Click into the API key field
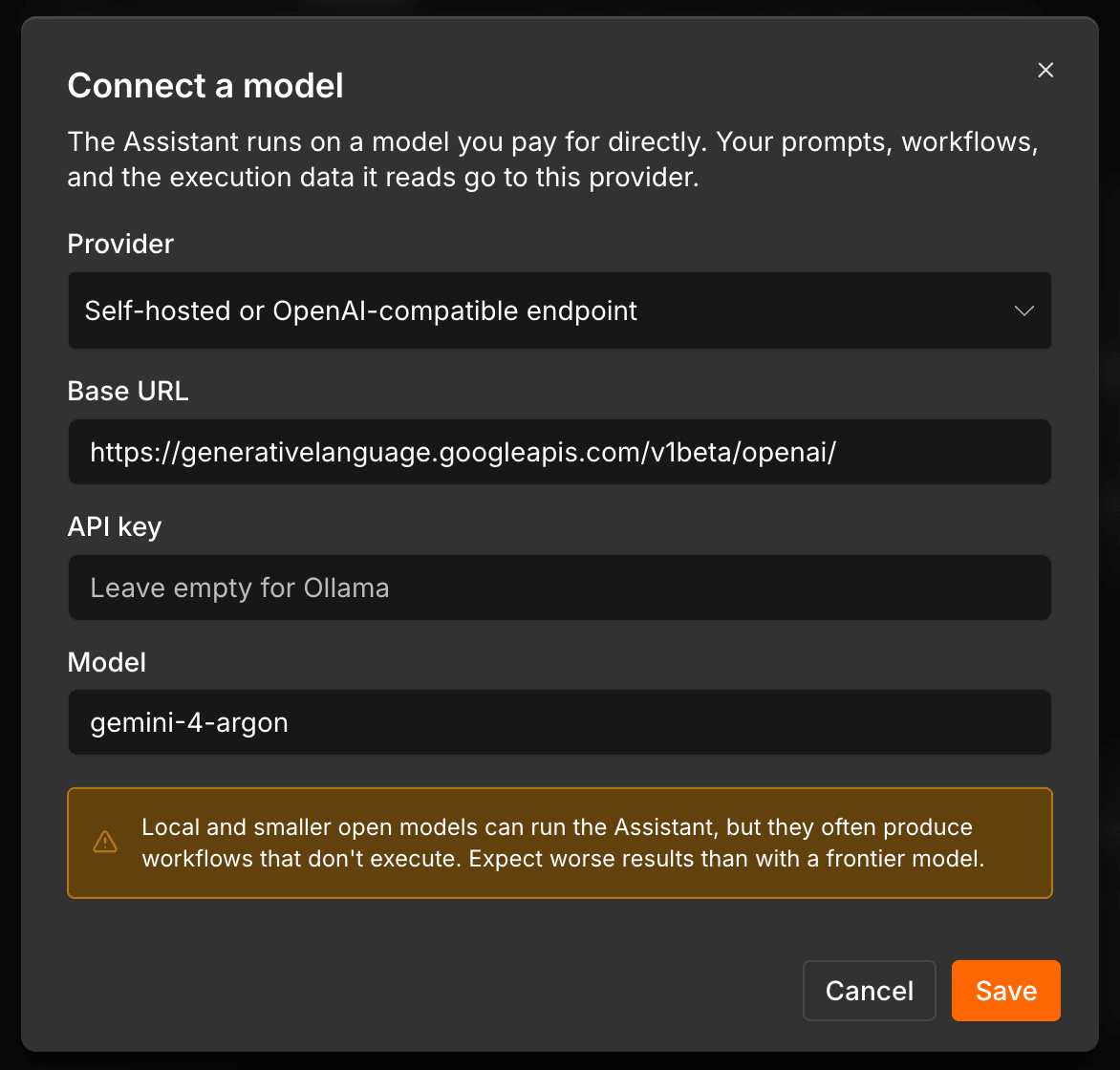 click(559, 588)
